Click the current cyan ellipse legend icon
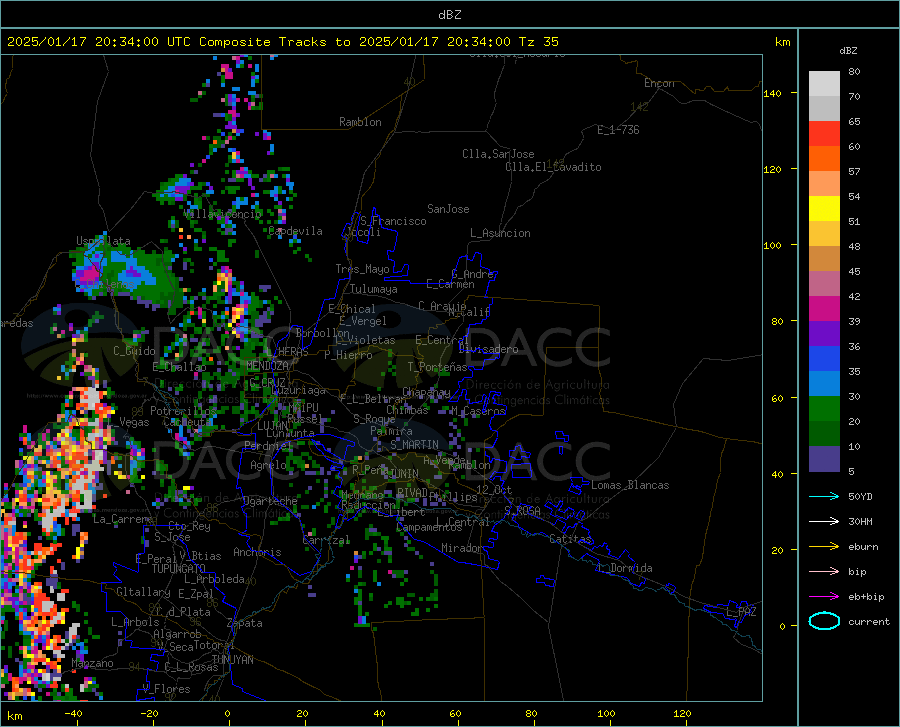 [824, 621]
